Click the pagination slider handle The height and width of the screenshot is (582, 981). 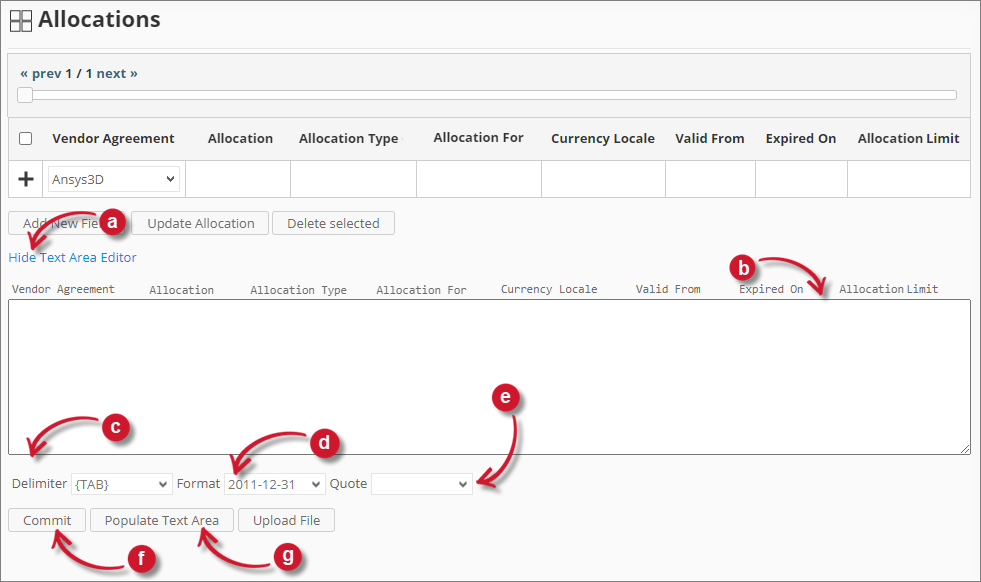tap(25, 95)
